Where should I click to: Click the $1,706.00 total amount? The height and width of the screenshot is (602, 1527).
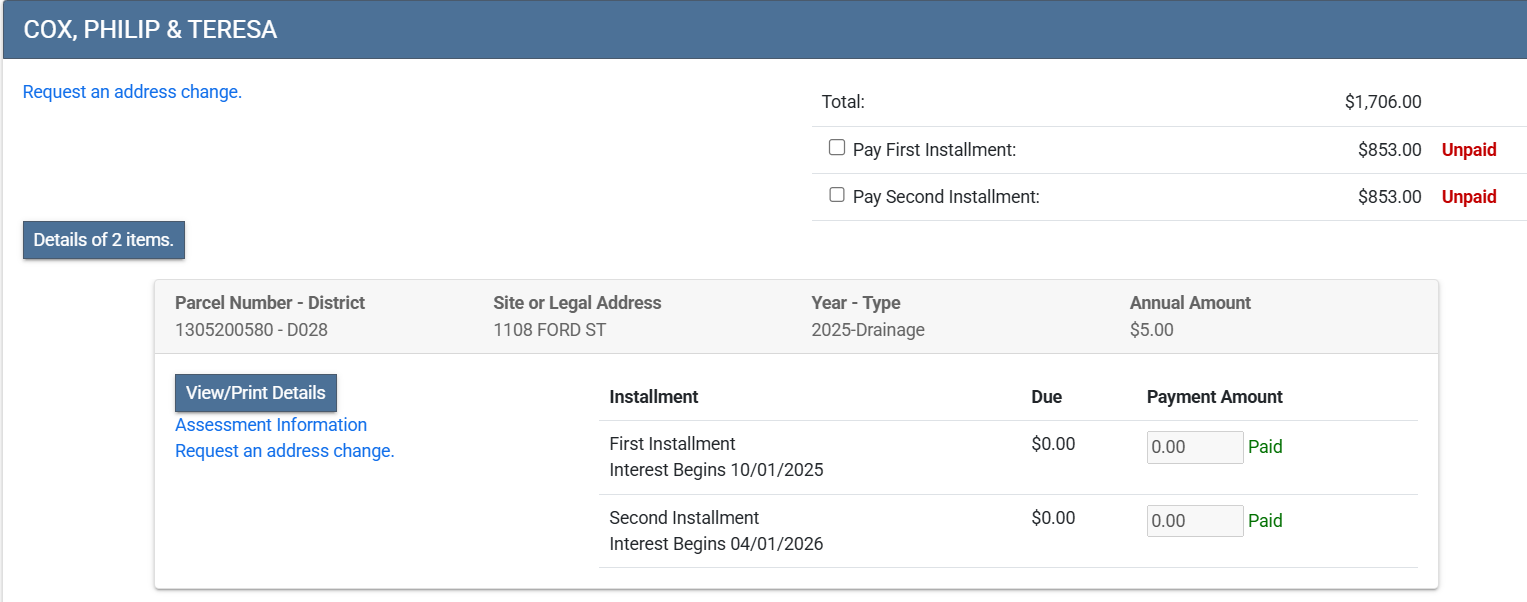1382,102
